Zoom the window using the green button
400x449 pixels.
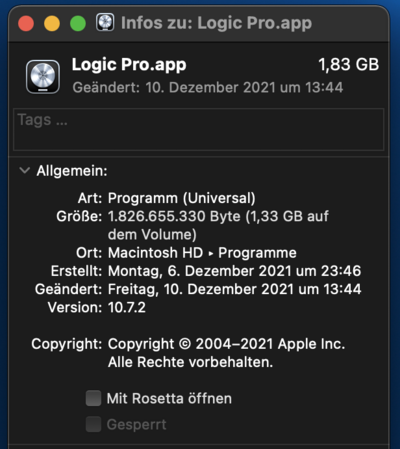(78, 24)
